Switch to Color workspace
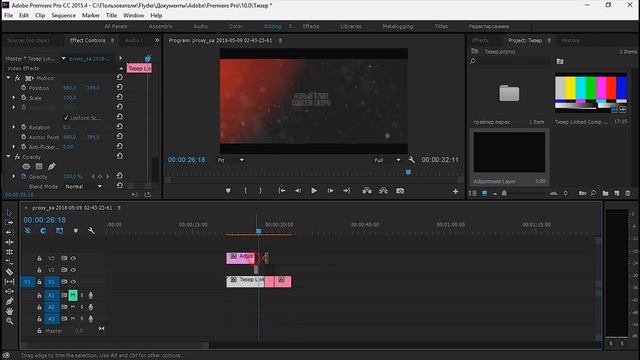Viewport: 640px width, 360px height. (x=236, y=26)
